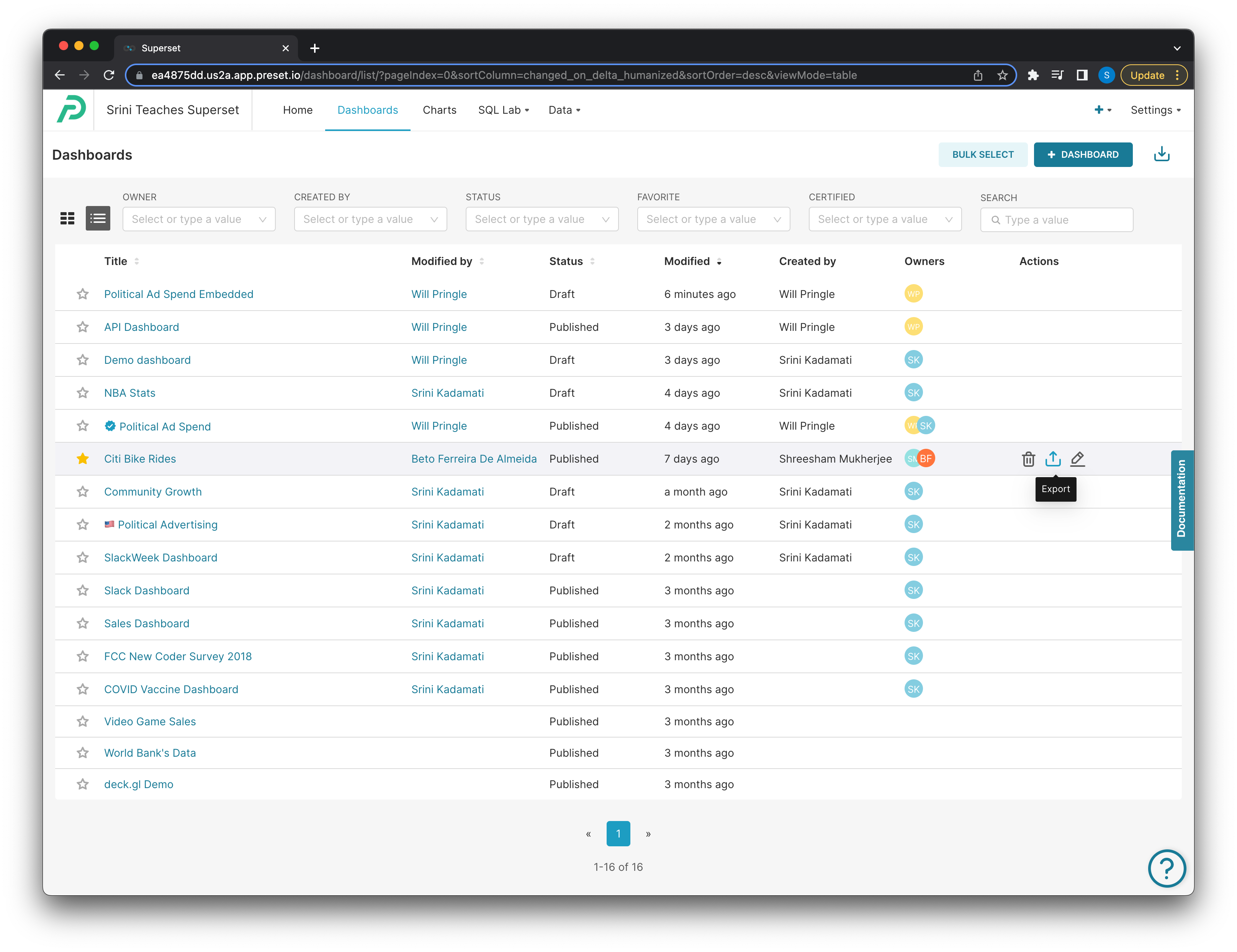The width and height of the screenshot is (1237, 952).
Task: Unfavorite the Citi Bike Rides star
Action: (83, 459)
